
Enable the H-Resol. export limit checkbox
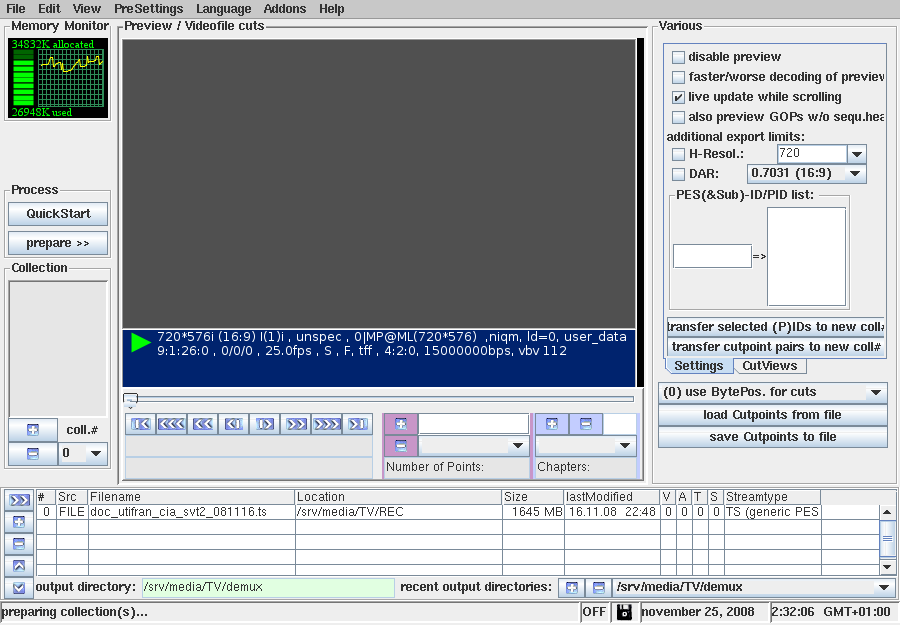click(x=678, y=154)
